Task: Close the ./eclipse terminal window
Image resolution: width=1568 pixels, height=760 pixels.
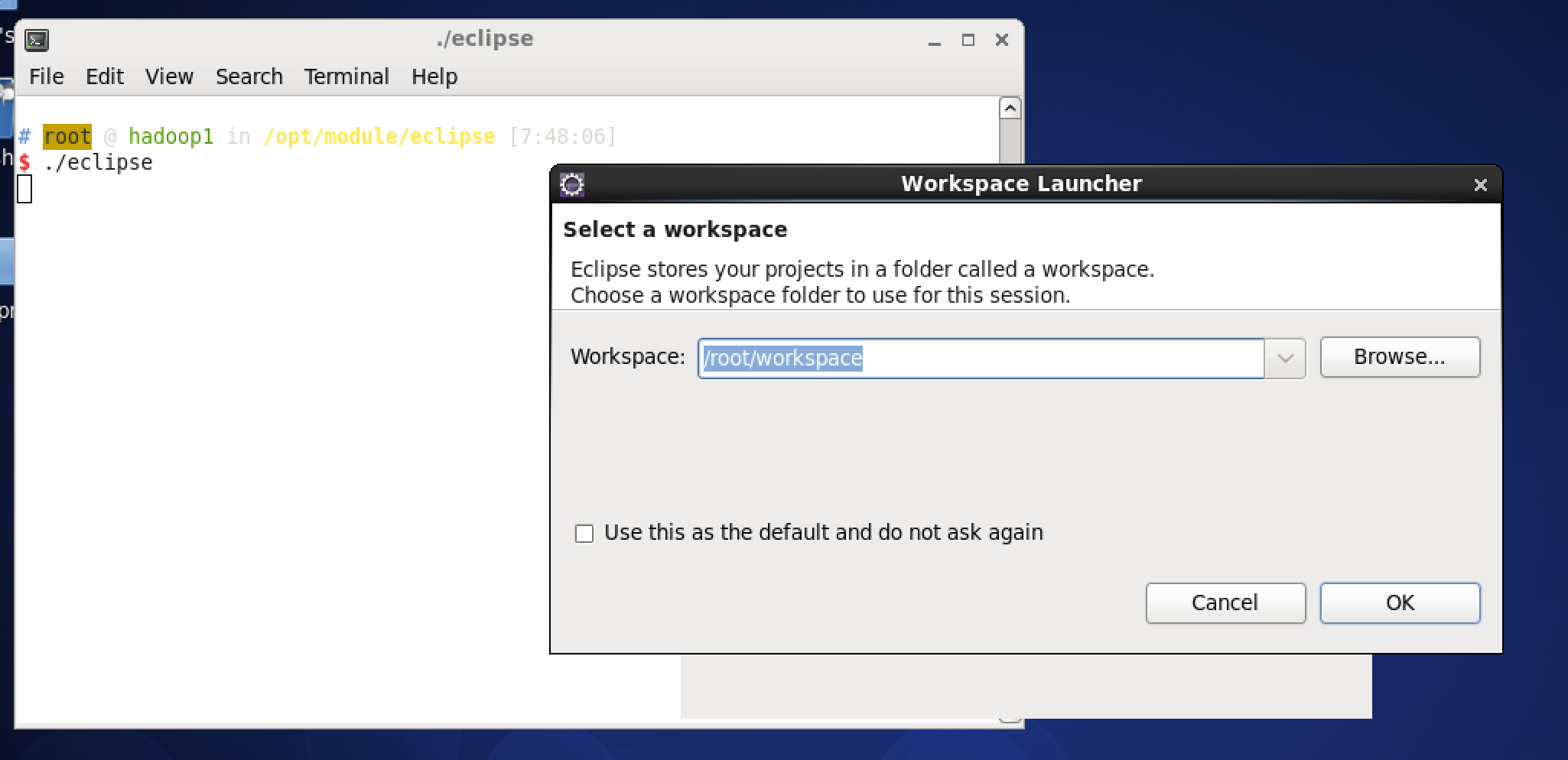Action: pyautogui.click(x=1002, y=40)
